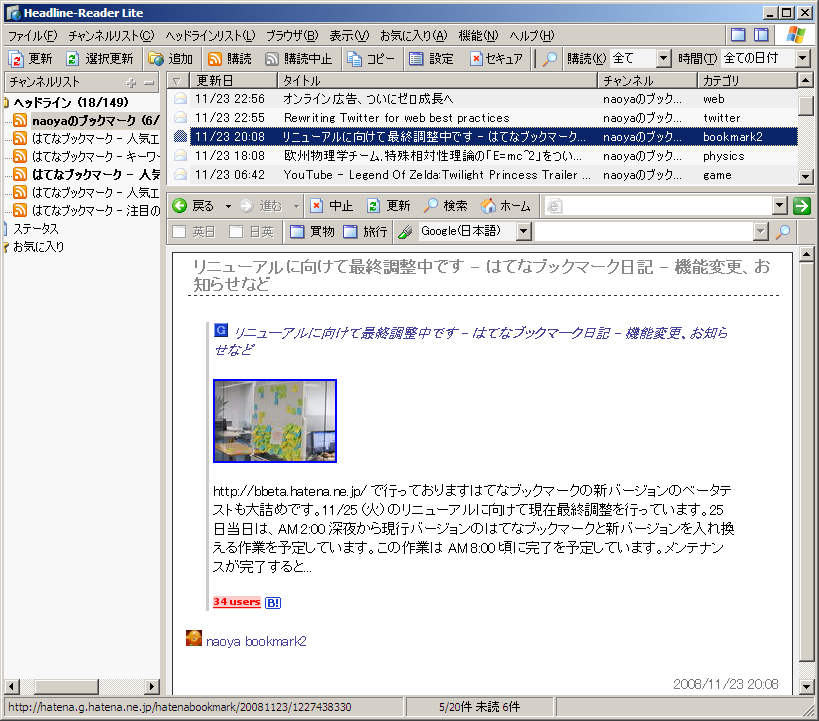Sort by 更新日 column header

(233, 81)
